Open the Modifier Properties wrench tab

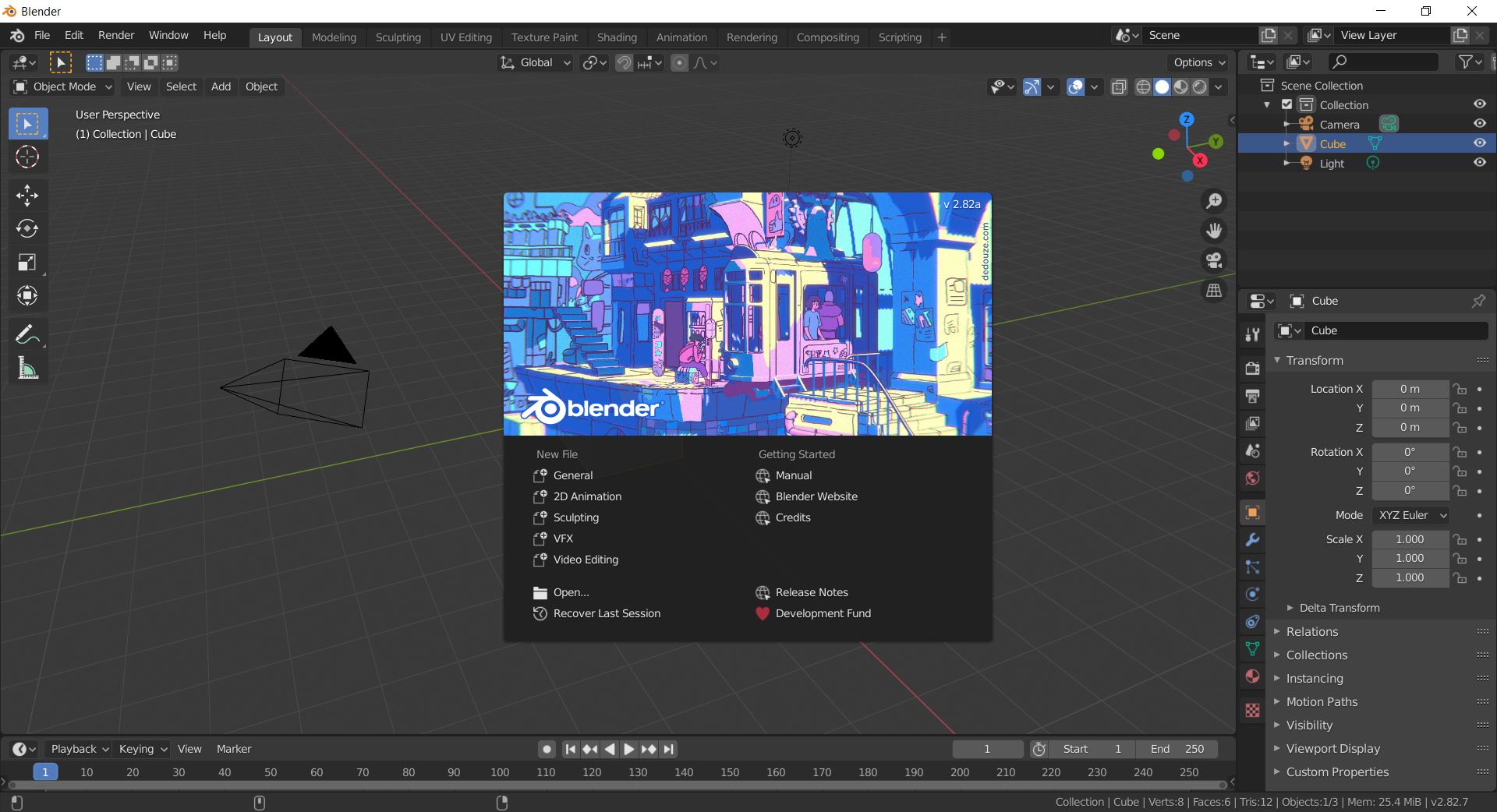pyautogui.click(x=1251, y=540)
